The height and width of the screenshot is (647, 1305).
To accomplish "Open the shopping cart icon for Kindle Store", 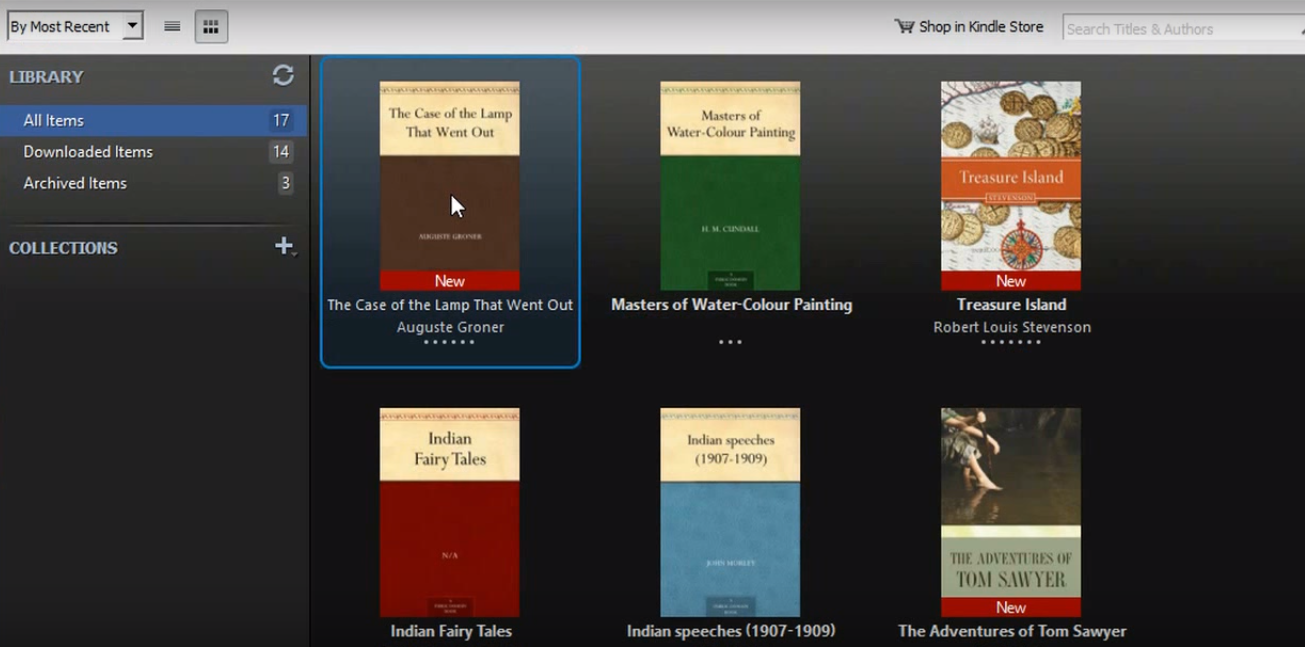I will [904, 27].
